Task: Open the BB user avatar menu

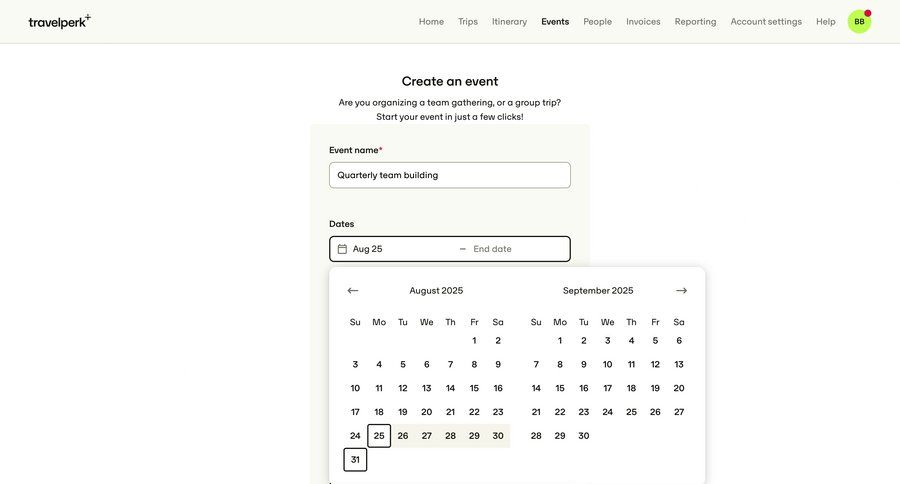Action: [859, 21]
